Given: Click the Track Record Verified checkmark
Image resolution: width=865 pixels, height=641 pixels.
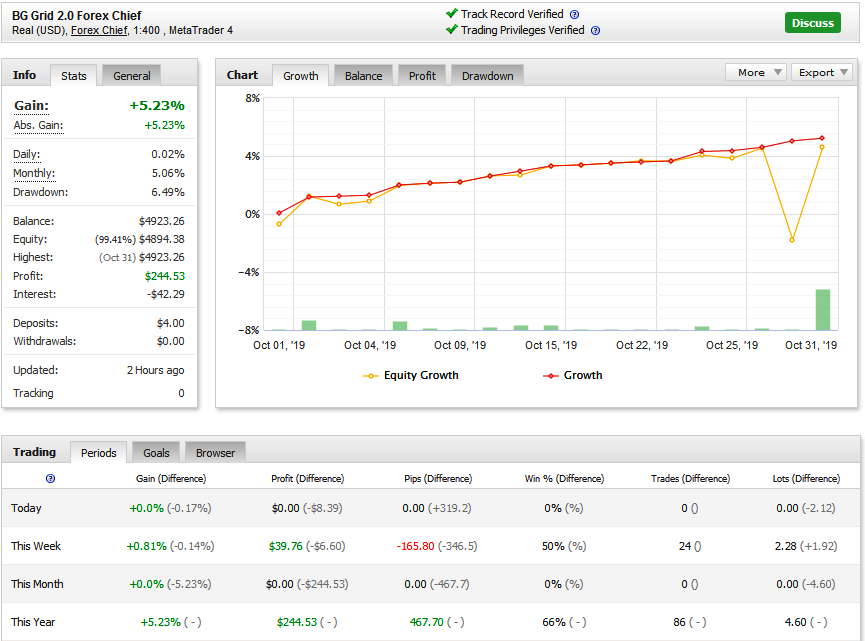Looking at the screenshot, I should [452, 13].
